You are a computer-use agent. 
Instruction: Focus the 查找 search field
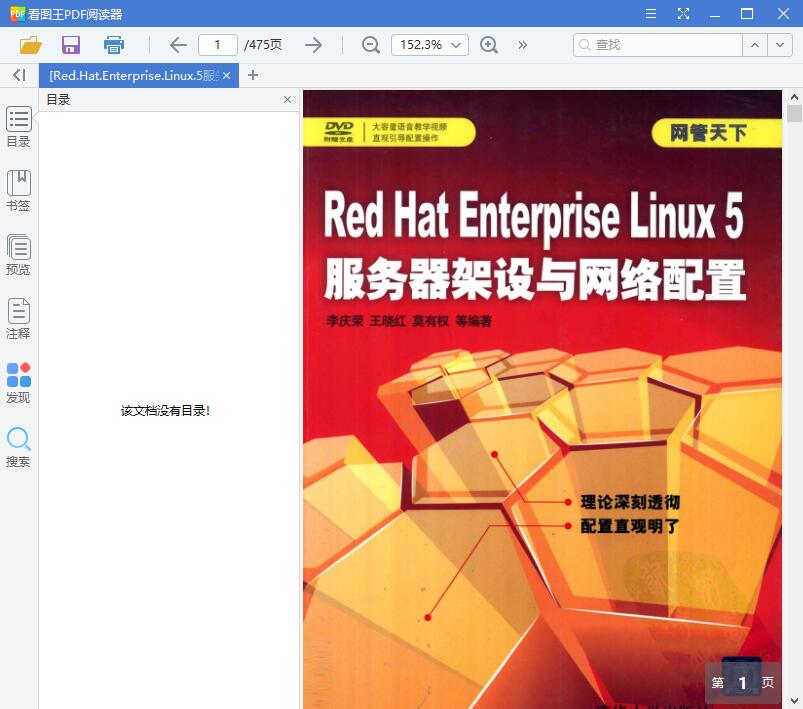click(658, 45)
